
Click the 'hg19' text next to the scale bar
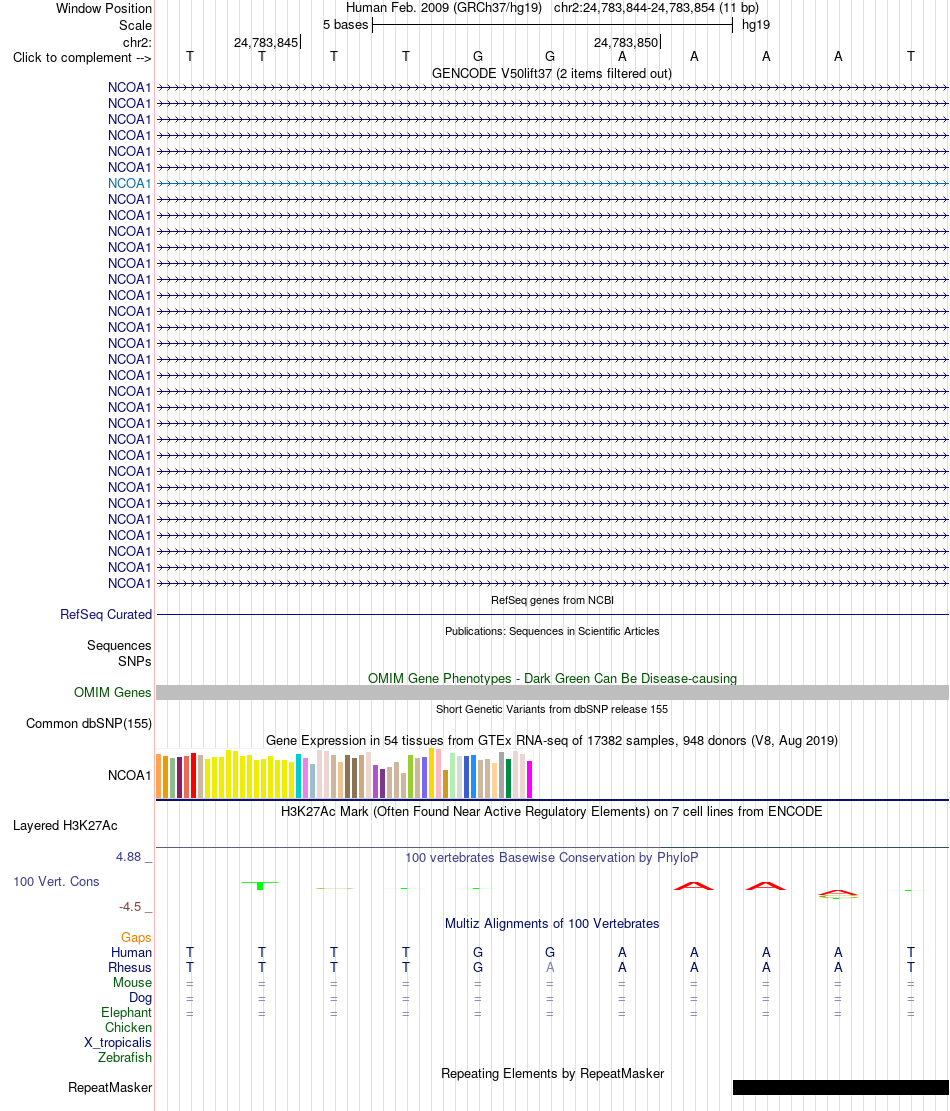pos(755,25)
